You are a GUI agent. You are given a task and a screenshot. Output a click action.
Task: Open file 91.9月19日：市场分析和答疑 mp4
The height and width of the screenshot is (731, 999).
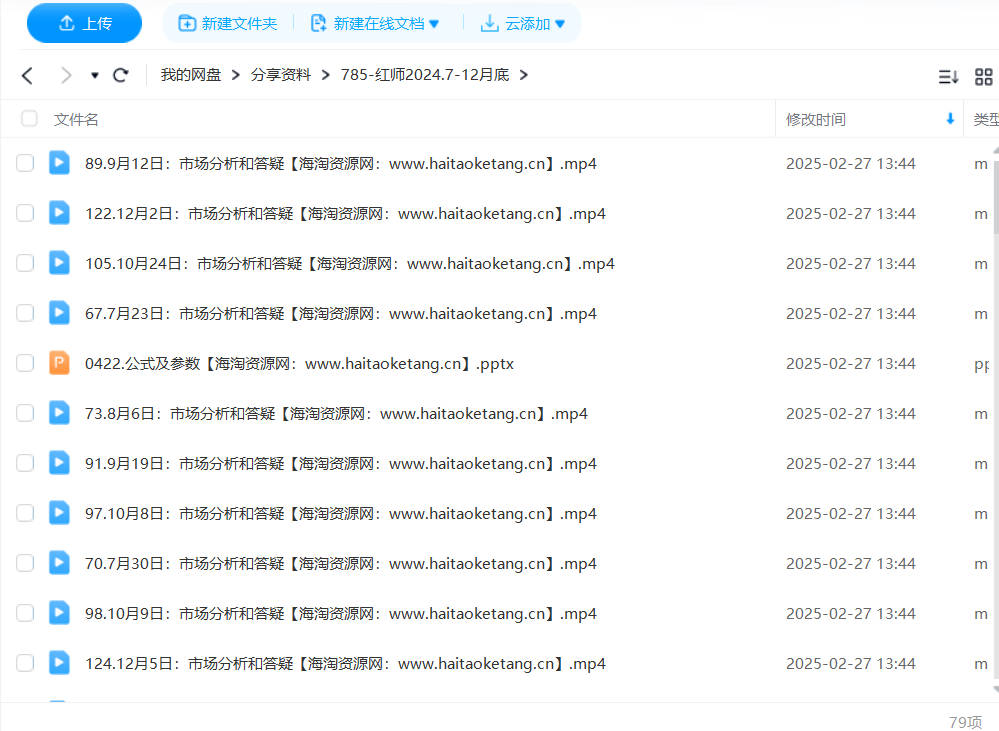(x=341, y=464)
